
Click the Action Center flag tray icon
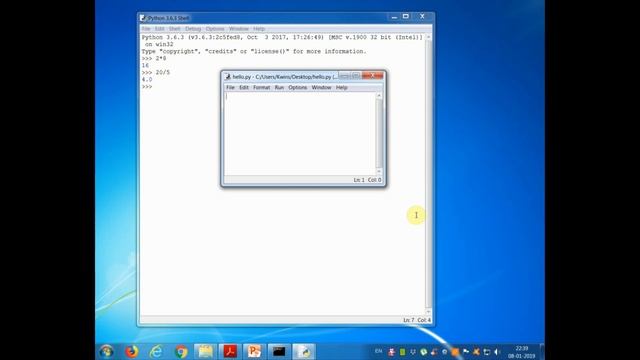coord(466,352)
